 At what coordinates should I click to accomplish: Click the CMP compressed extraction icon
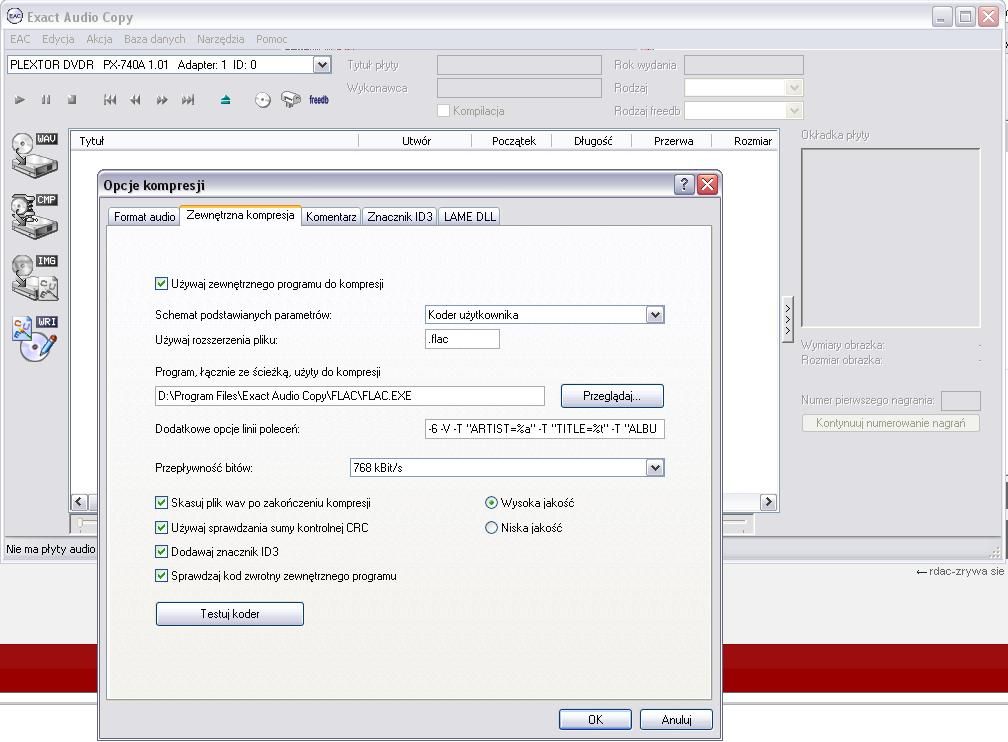point(35,216)
